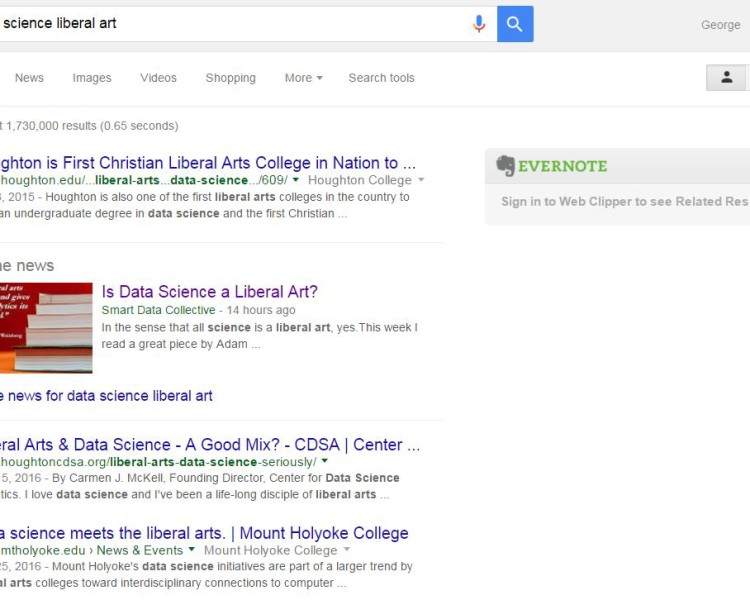Open Search tools options
Viewport: 750px width, 600px height.
tap(381, 78)
